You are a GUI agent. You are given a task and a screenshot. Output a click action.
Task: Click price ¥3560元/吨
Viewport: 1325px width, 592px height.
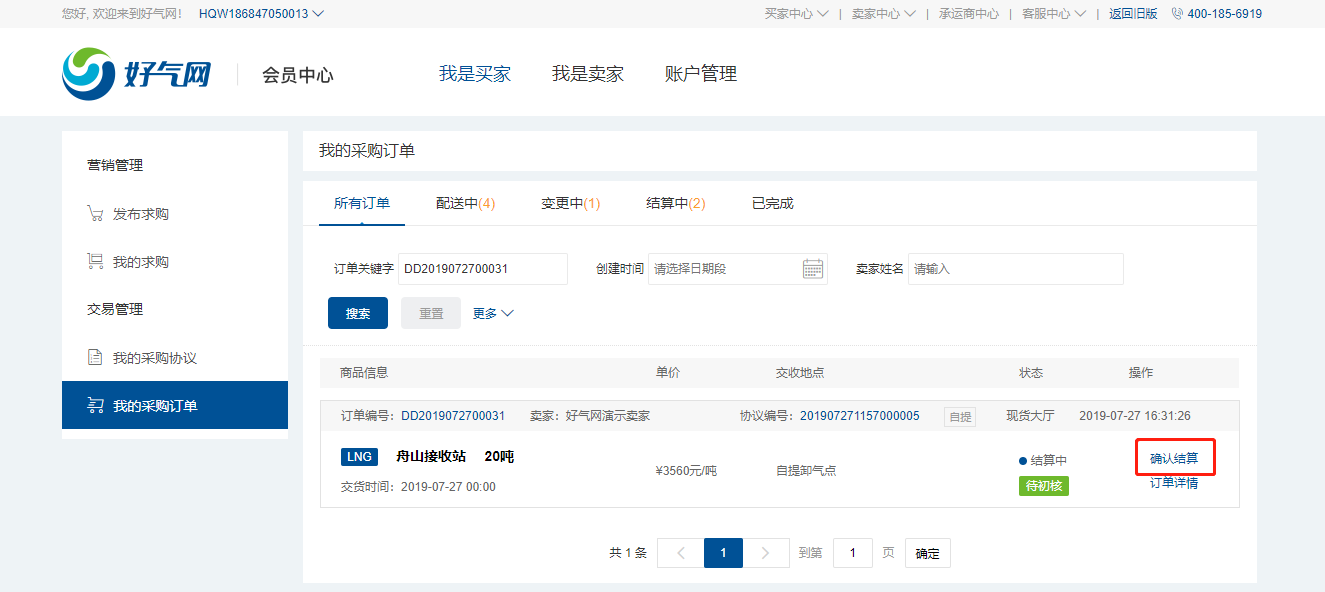[686, 470]
